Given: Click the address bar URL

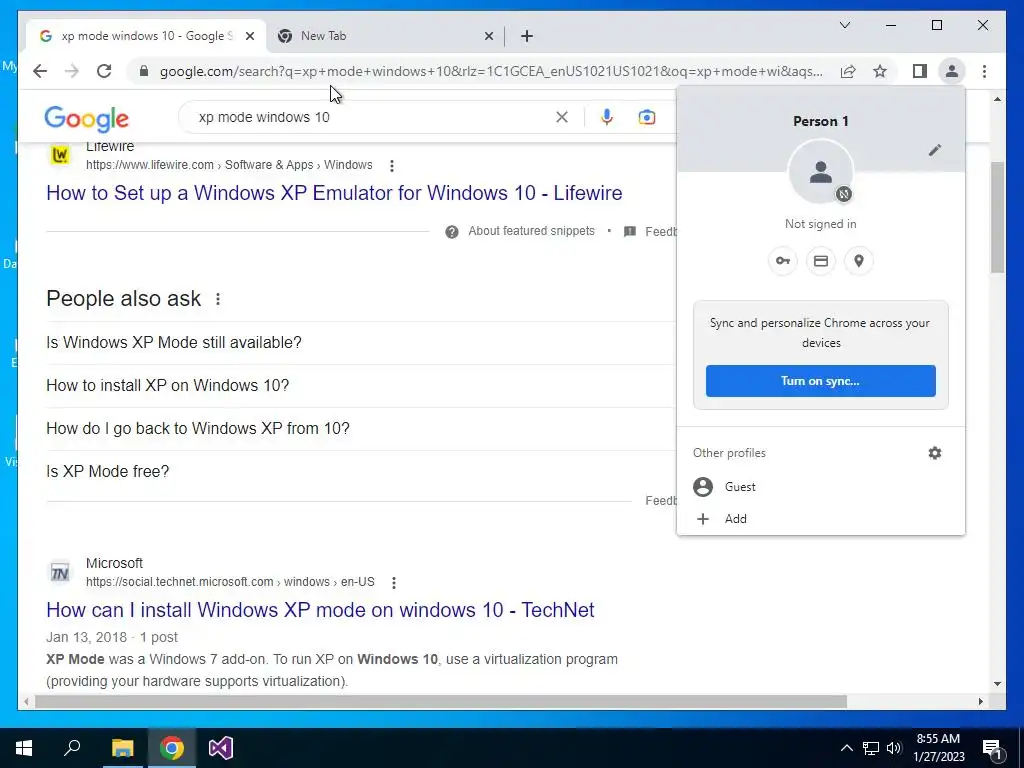Looking at the screenshot, I should pos(491,71).
